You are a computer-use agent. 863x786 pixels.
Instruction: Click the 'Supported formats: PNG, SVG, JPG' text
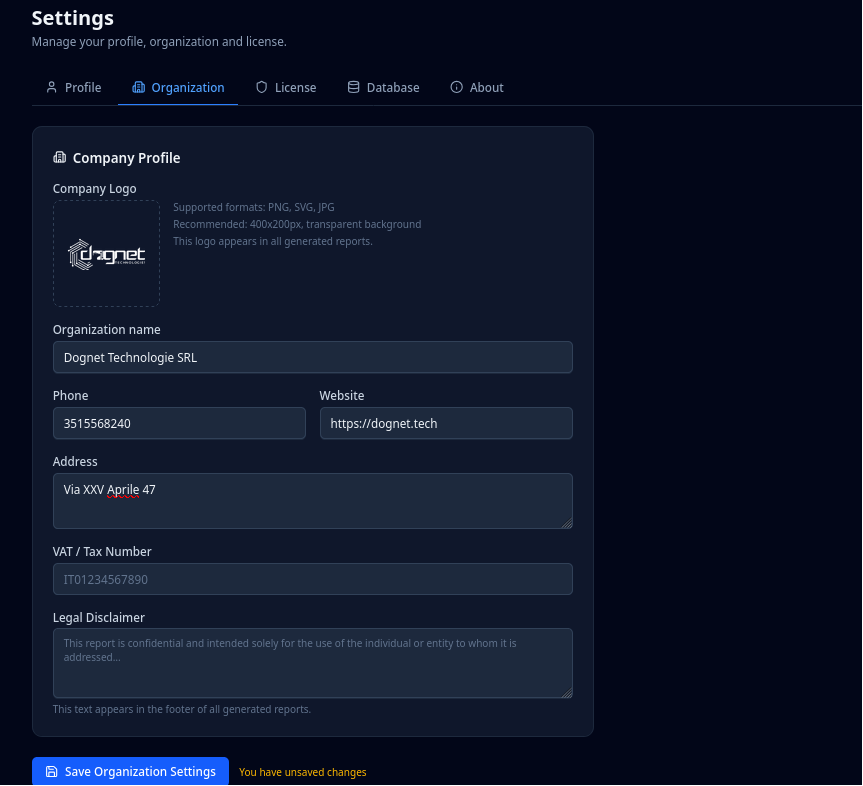(254, 208)
